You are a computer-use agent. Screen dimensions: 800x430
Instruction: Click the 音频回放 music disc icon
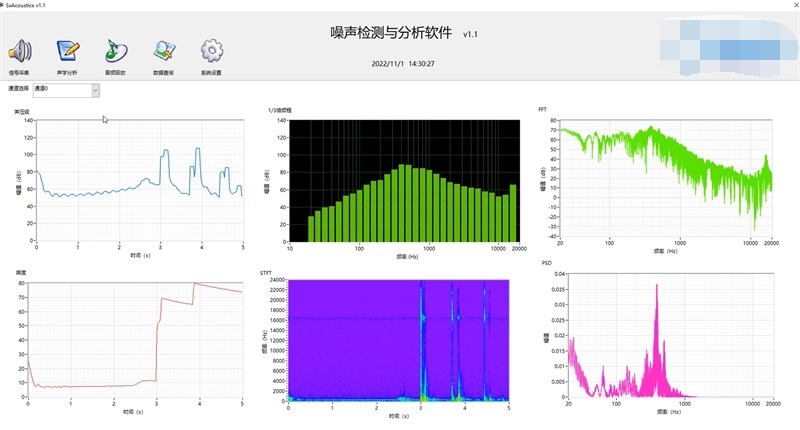[116, 50]
